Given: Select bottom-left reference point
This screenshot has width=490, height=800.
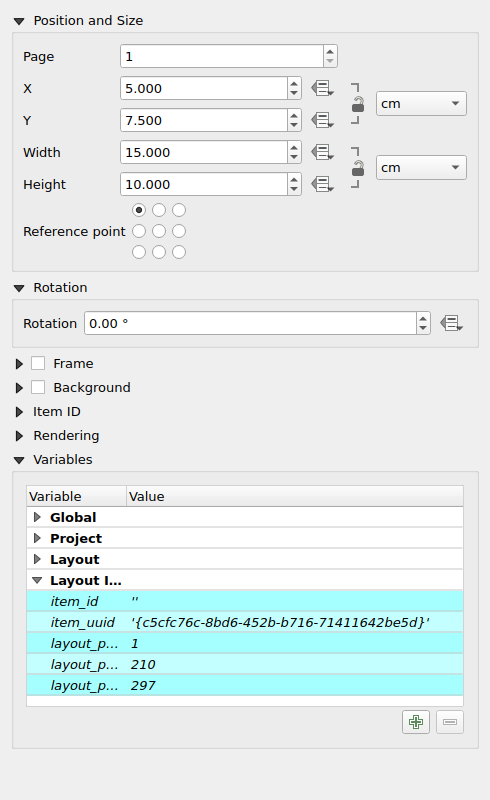Looking at the screenshot, I should [139, 252].
